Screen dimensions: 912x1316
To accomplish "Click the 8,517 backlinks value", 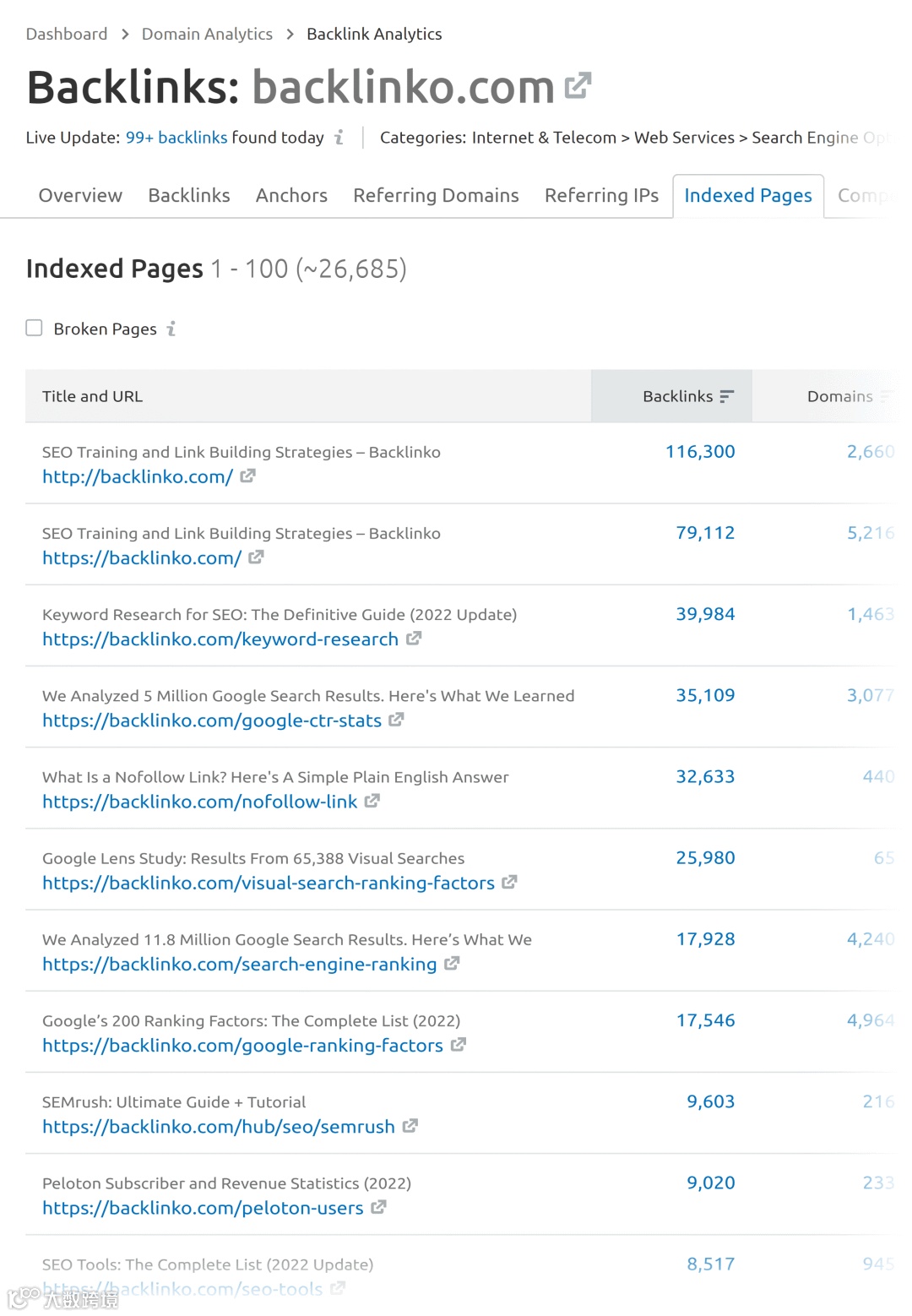I will pos(711,1264).
